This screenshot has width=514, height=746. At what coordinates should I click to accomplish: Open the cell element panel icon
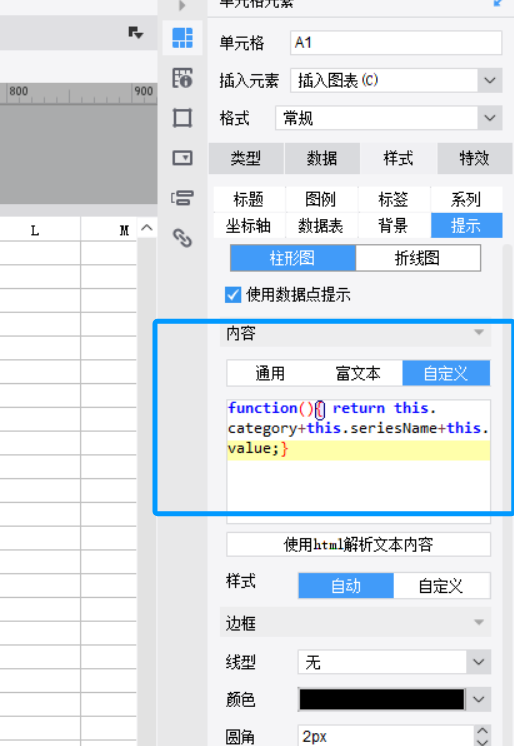click(x=182, y=38)
